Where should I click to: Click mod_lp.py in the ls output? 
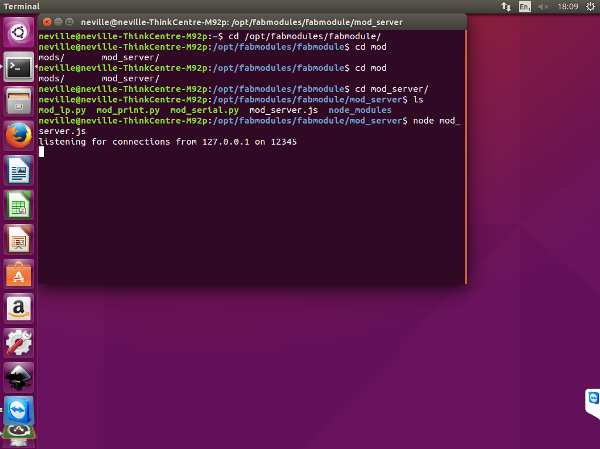click(62, 110)
